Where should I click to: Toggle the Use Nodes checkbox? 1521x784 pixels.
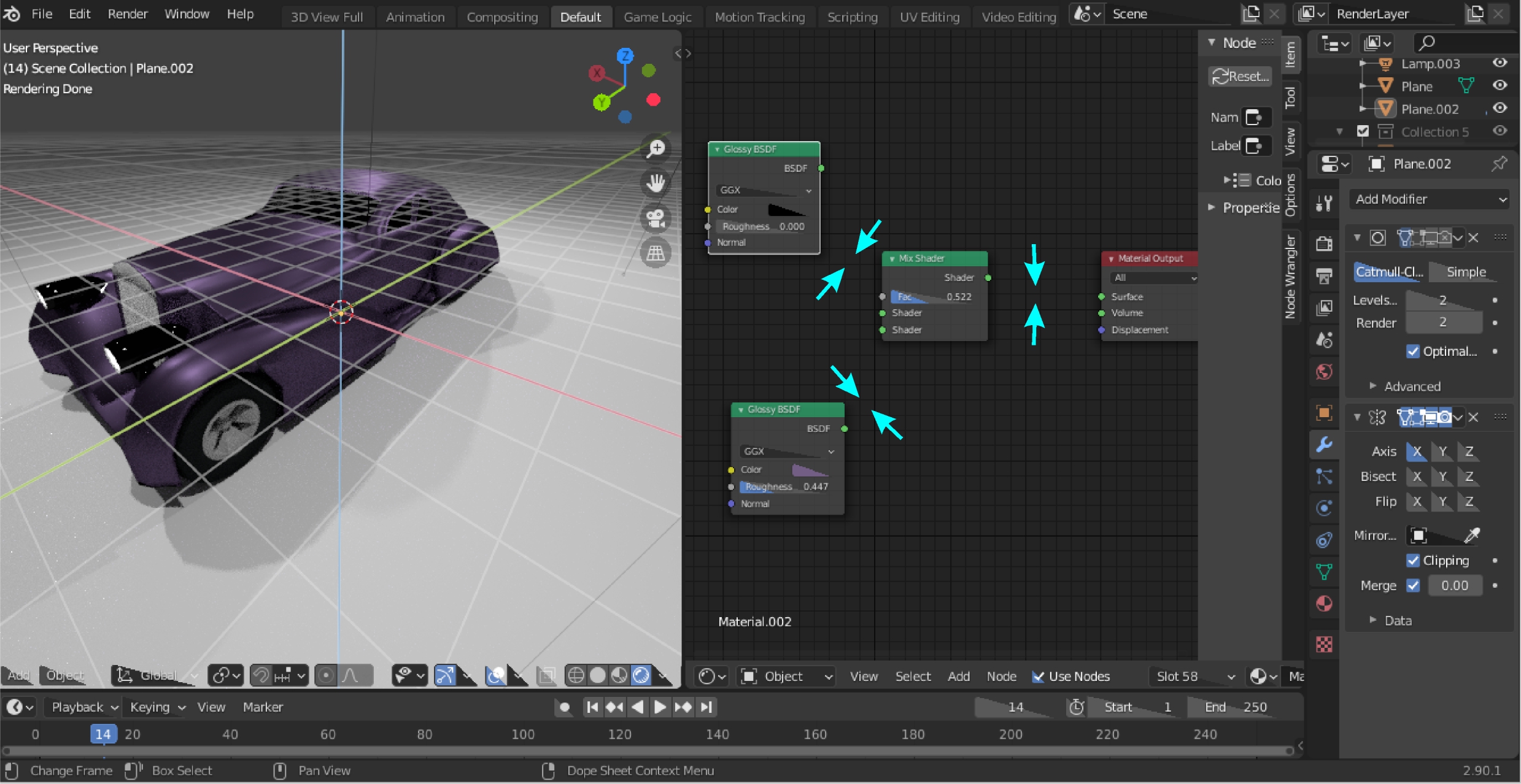1038,676
